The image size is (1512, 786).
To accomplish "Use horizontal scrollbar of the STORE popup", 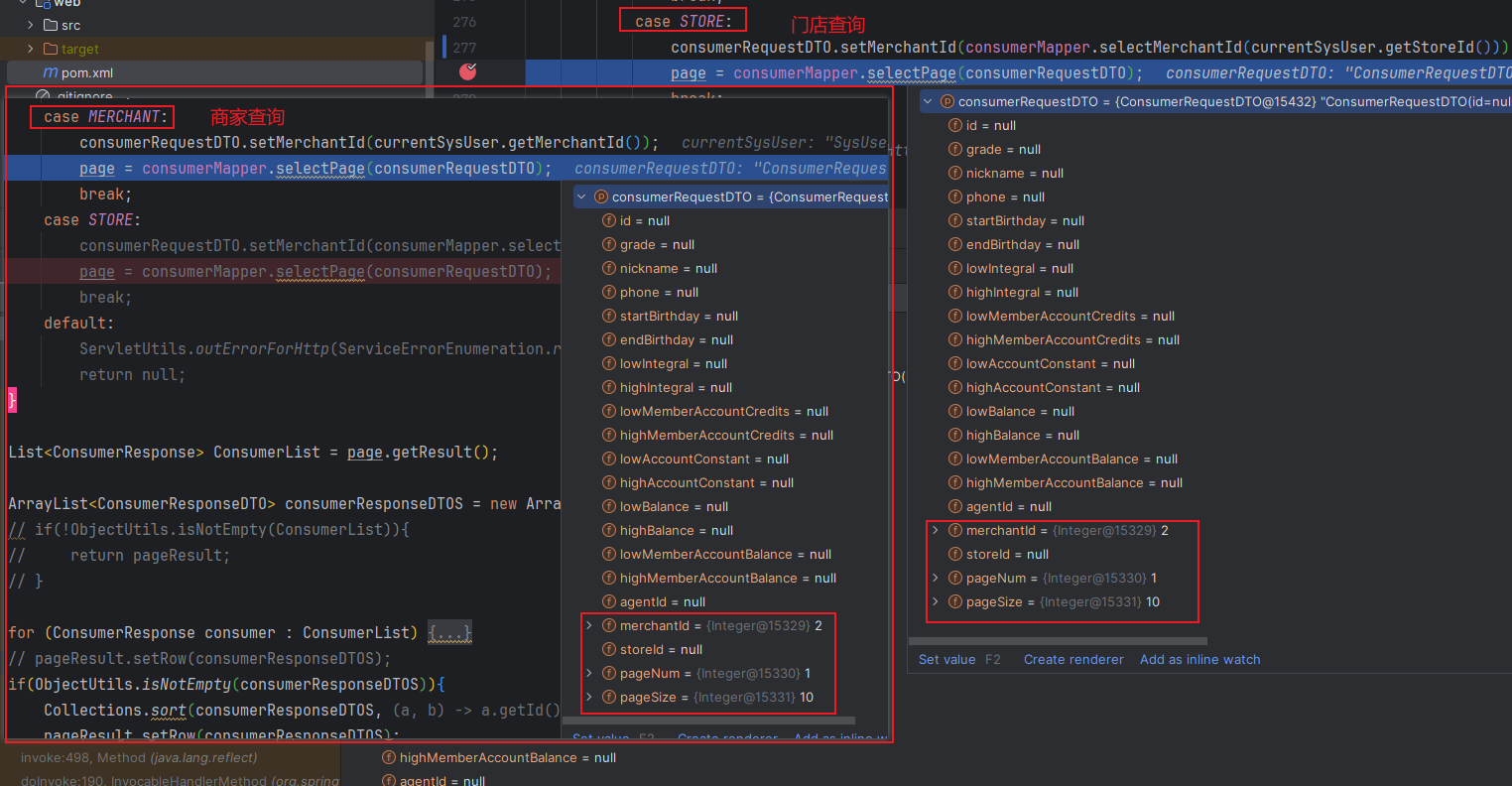I will [1059, 641].
